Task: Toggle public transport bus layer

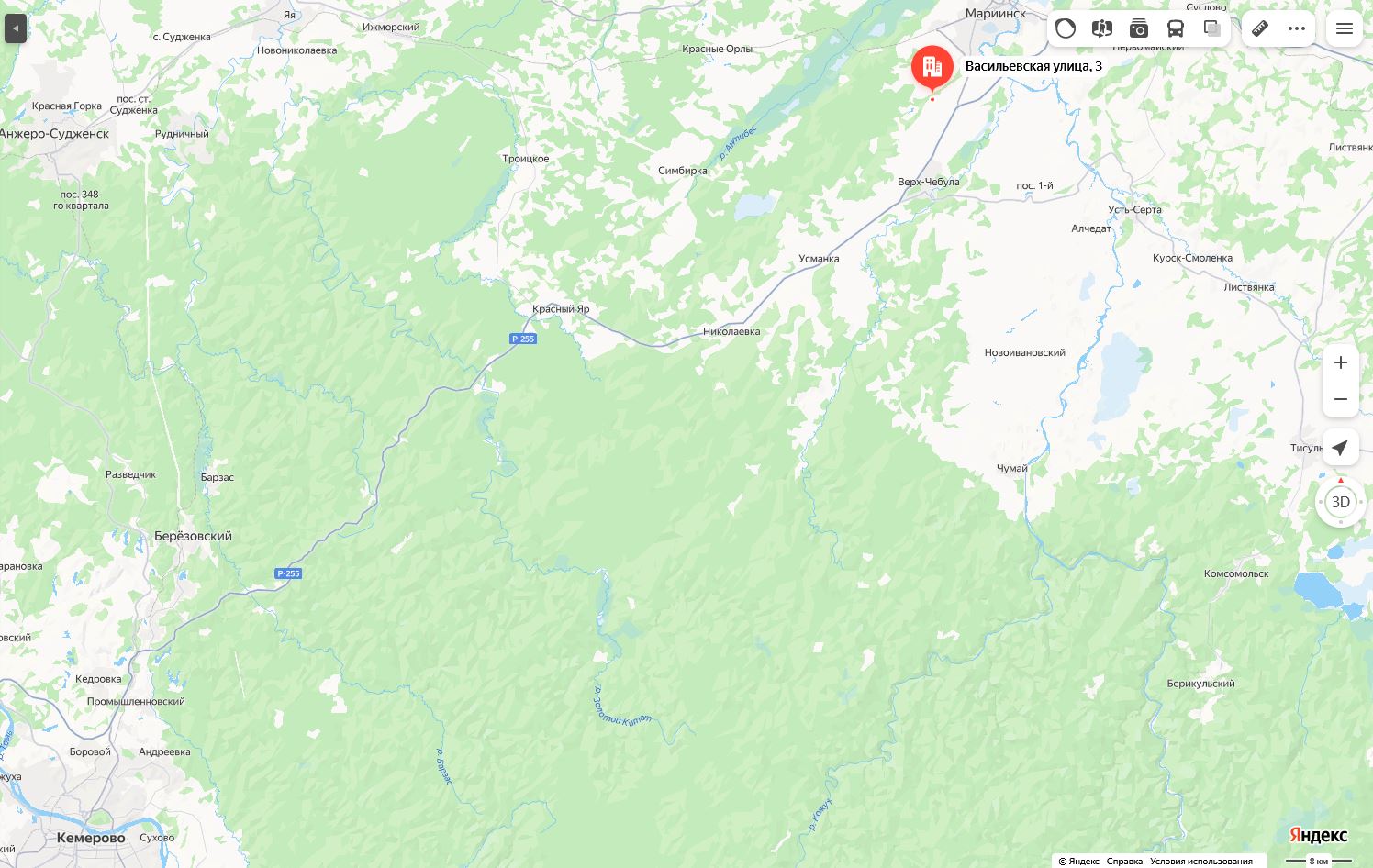Action: (1176, 28)
